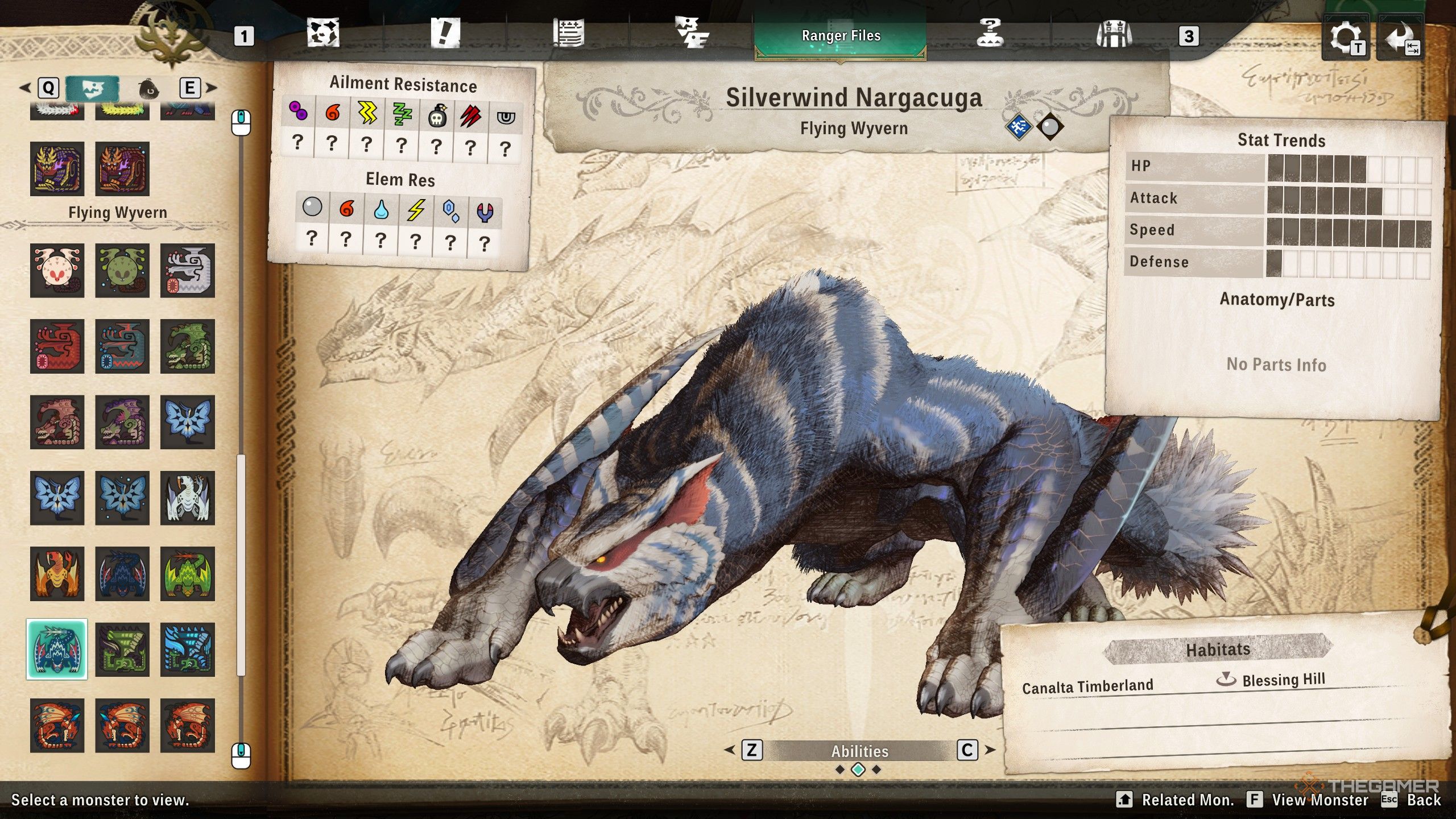1456x819 pixels.
Task: Select the large monster category toggle
Action: point(92,88)
